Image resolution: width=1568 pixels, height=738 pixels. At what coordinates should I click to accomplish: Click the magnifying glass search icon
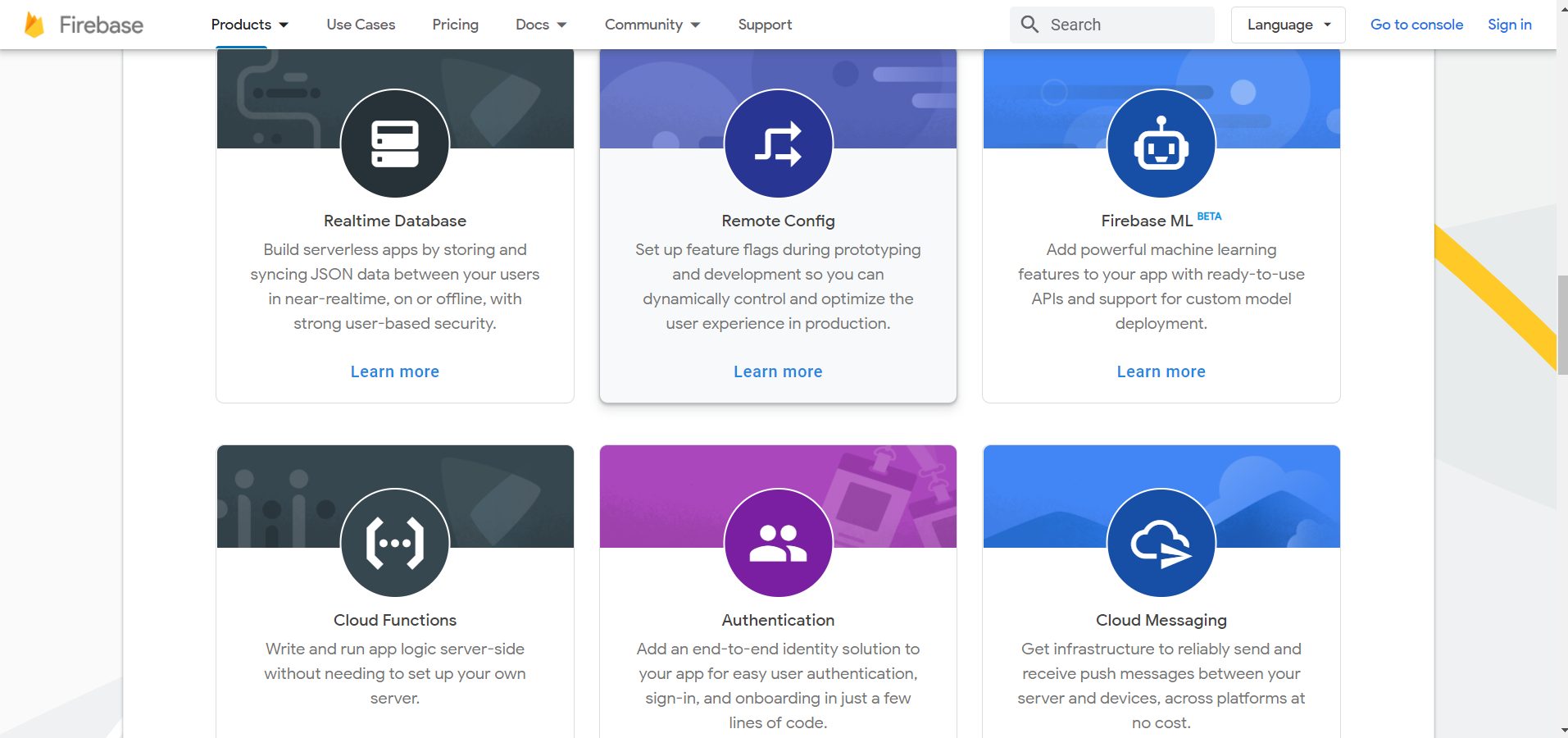1029,25
